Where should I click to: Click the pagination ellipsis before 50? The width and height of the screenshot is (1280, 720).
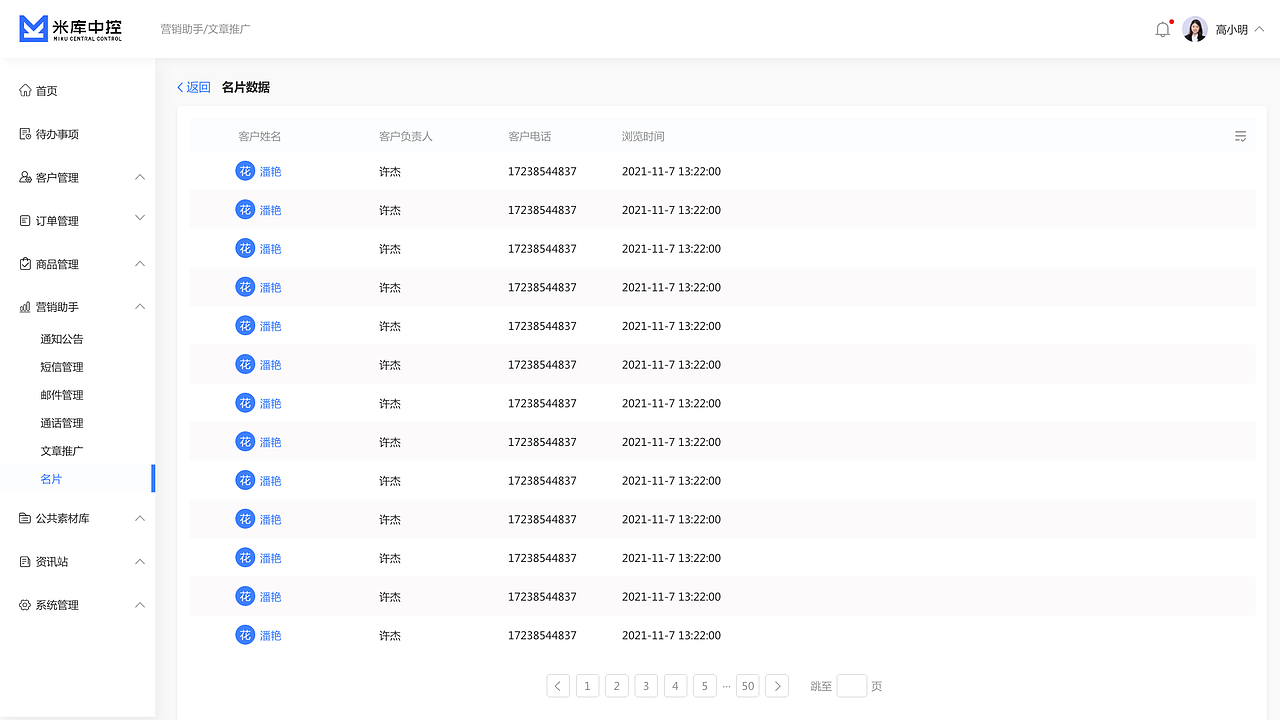pyautogui.click(x=726, y=686)
